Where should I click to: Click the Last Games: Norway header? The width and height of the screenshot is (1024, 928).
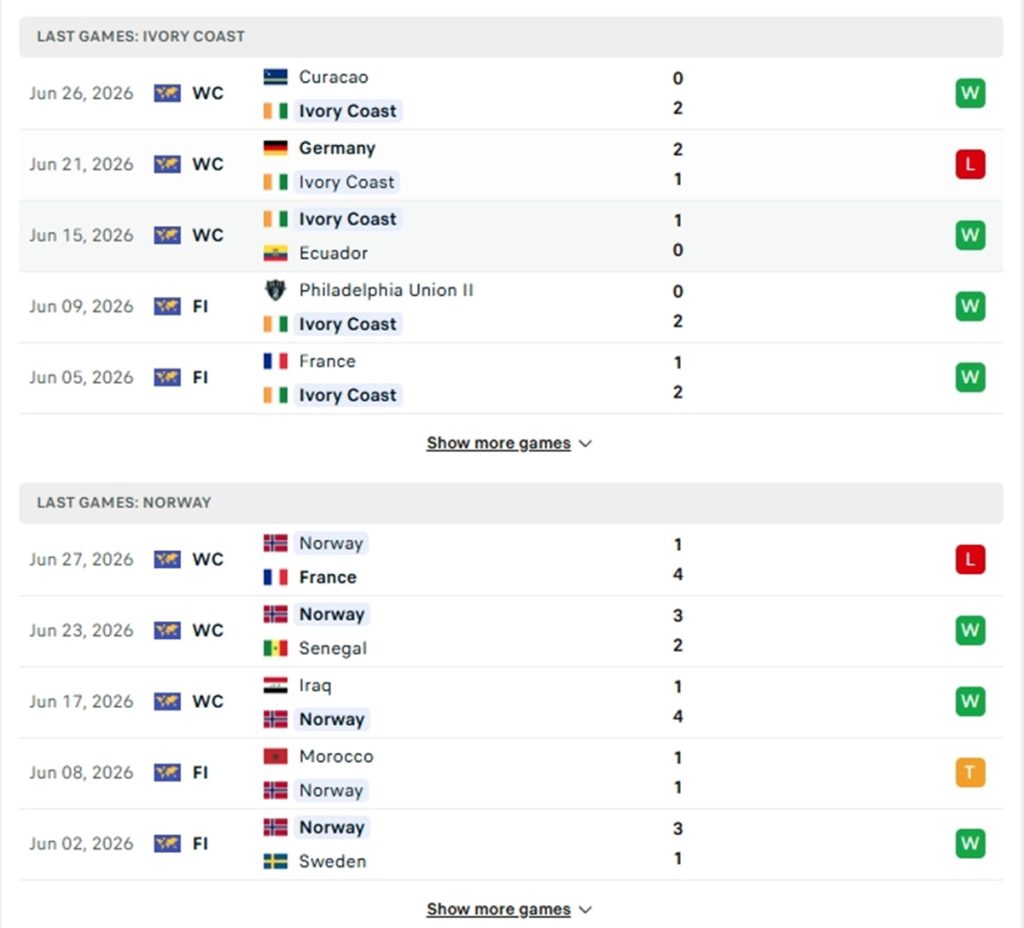click(511, 503)
